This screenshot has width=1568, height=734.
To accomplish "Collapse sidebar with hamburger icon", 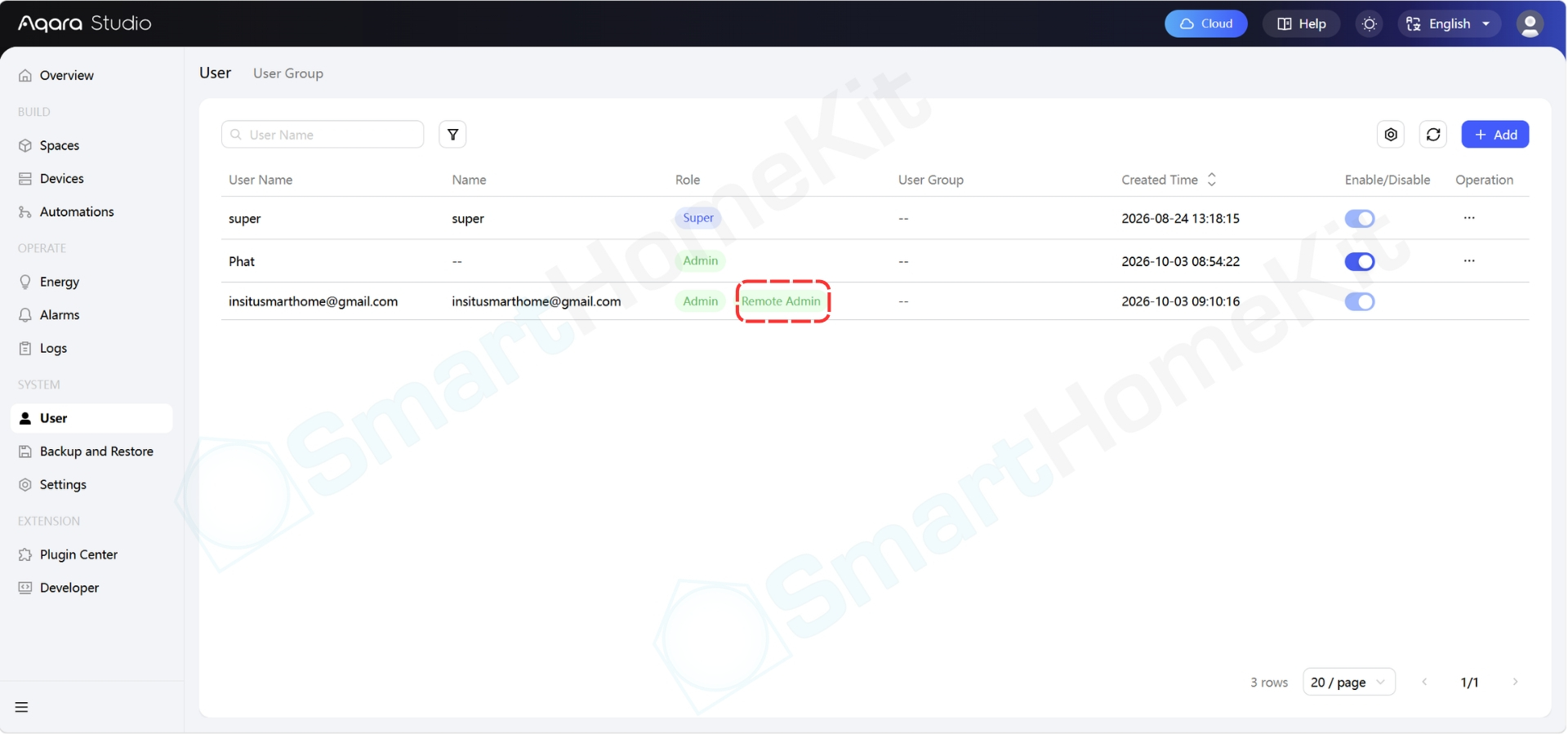I will click(22, 707).
